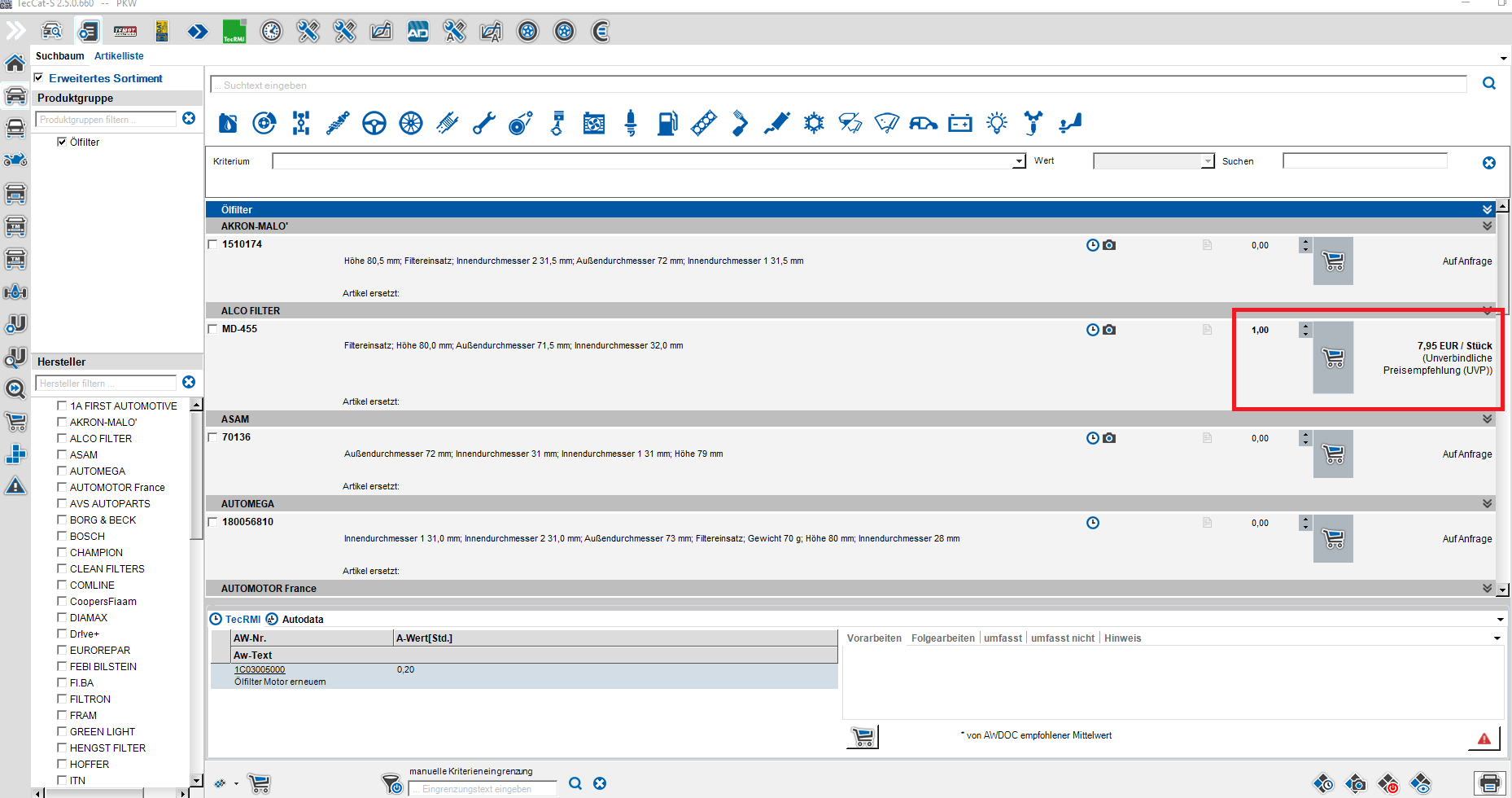Viewport: 1512px width, 798px height.
Task: Select the seat interior category icon
Action: (x=1070, y=123)
